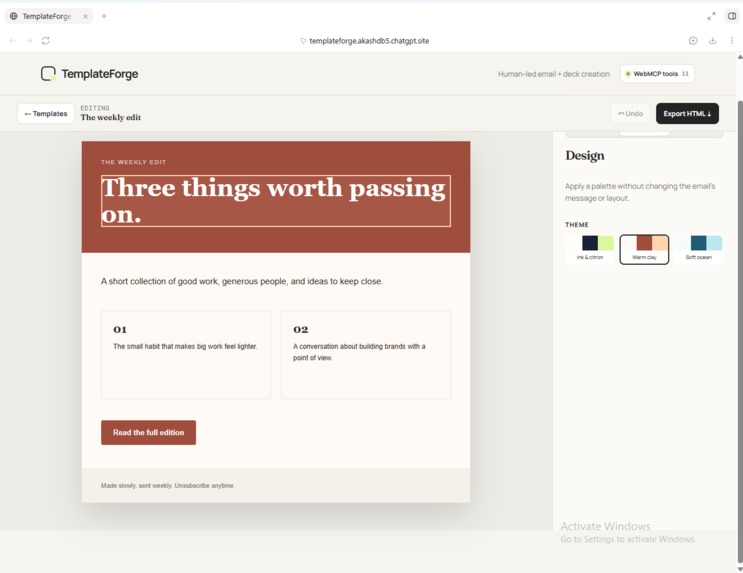Open the browser three-dot menu
The height and width of the screenshot is (573, 743).
[x=732, y=41]
